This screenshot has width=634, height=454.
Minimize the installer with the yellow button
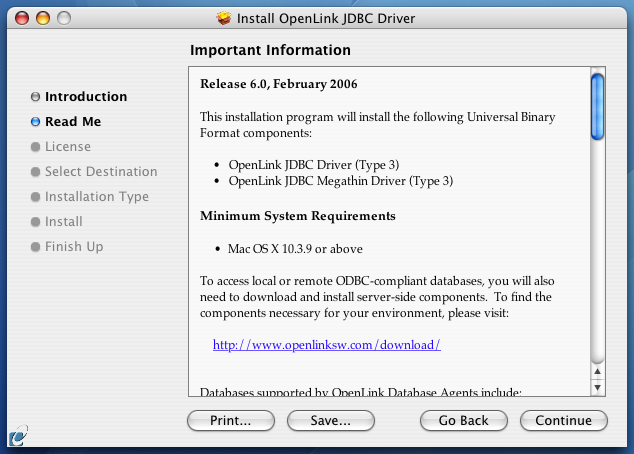click(44, 18)
